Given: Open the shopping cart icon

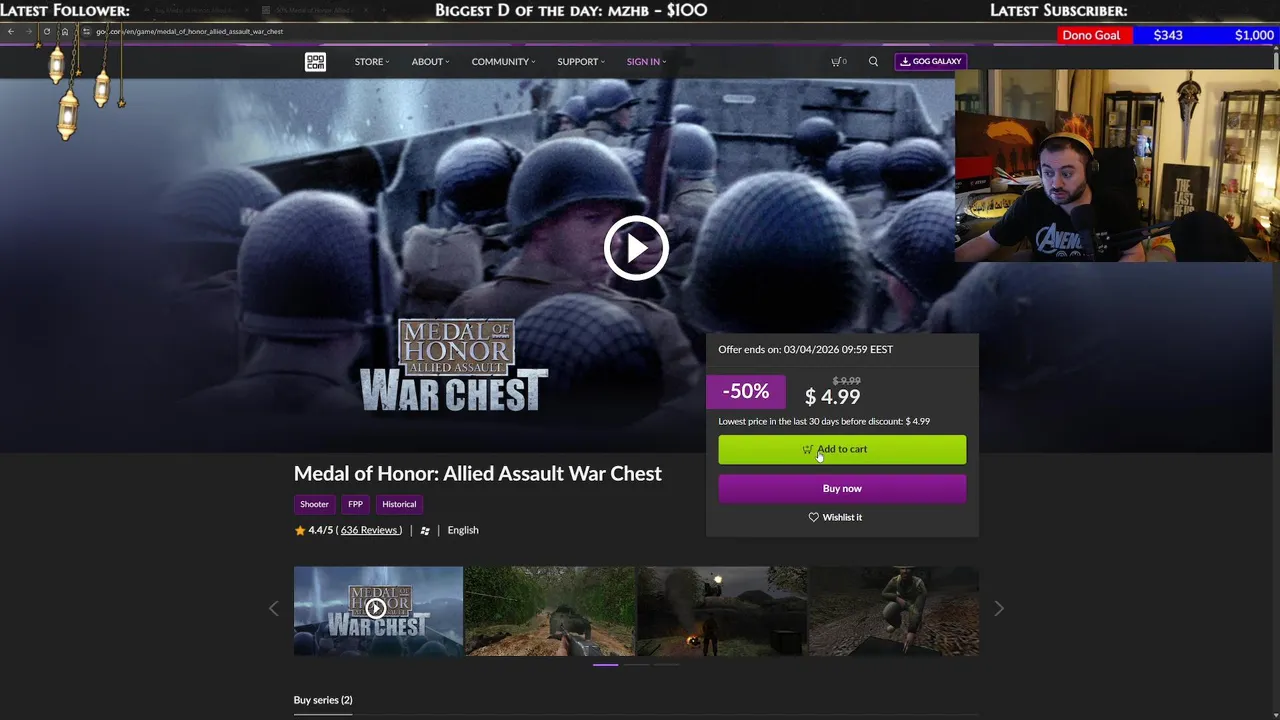Looking at the screenshot, I should [x=838, y=62].
